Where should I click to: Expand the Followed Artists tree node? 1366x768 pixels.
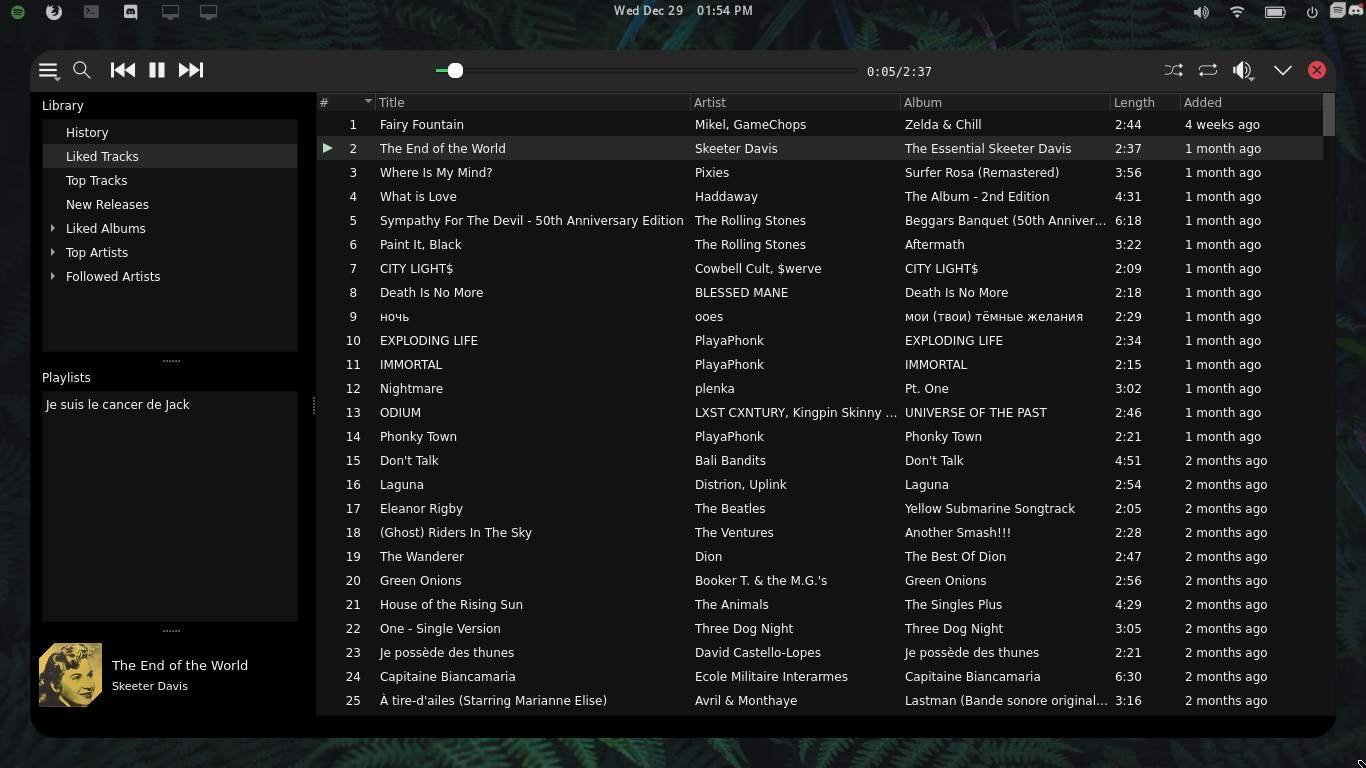tap(53, 276)
